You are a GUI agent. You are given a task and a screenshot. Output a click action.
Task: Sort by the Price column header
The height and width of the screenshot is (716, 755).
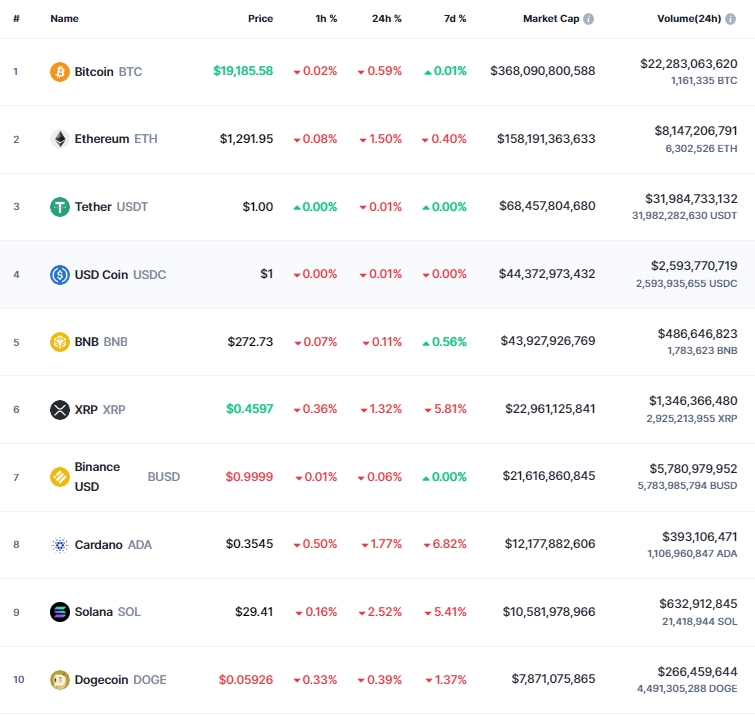click(x=260, y=19)
